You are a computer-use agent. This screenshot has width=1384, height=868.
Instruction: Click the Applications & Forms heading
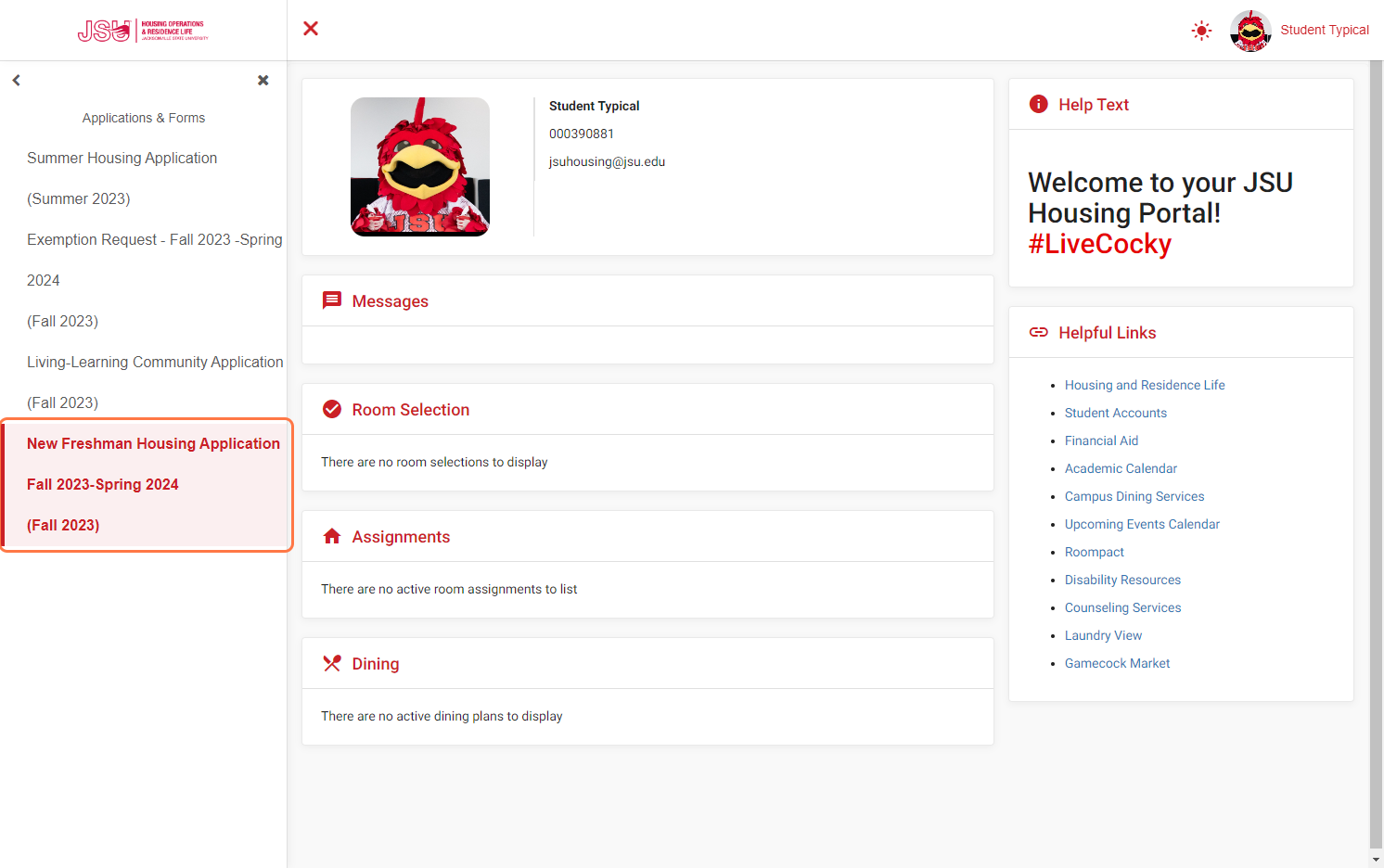pos(144,118)
